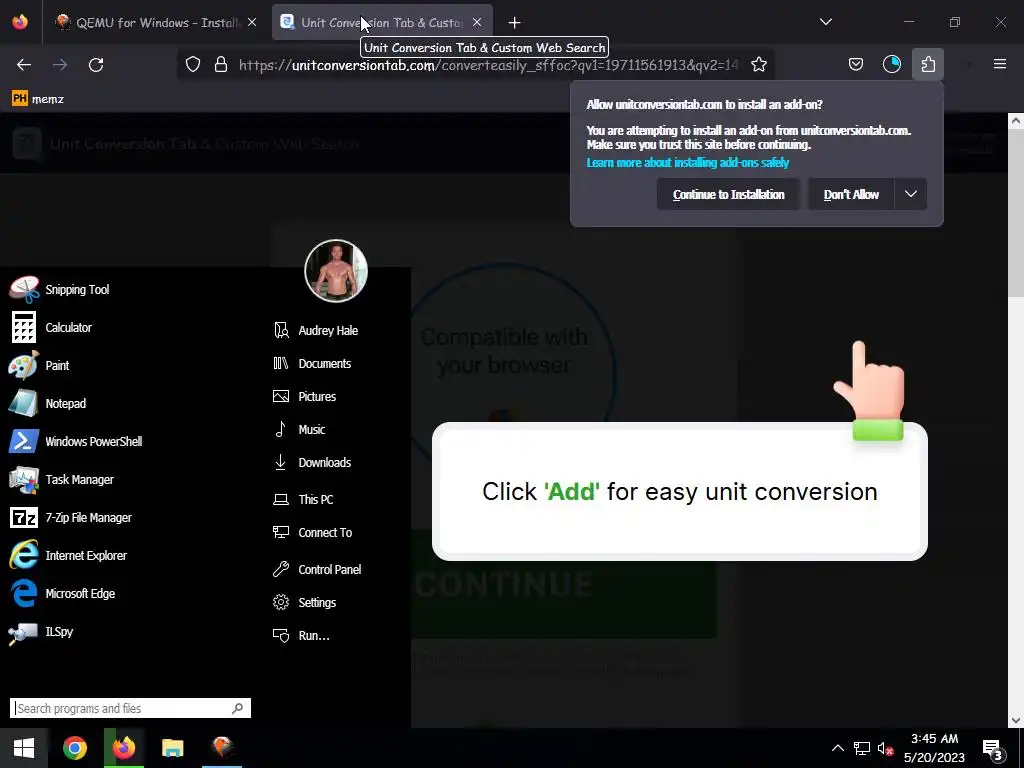Open the Firefox hamburger application menu
Image resolution: width=1024 pixels, height=768 pixels.
(x=1000, y=65)
